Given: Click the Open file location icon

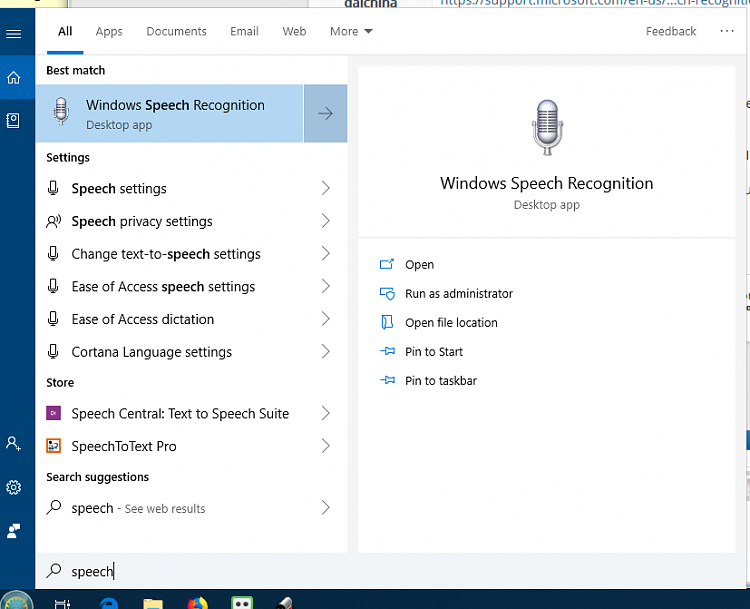Looking at the screenshot, I should coord(386,322).
